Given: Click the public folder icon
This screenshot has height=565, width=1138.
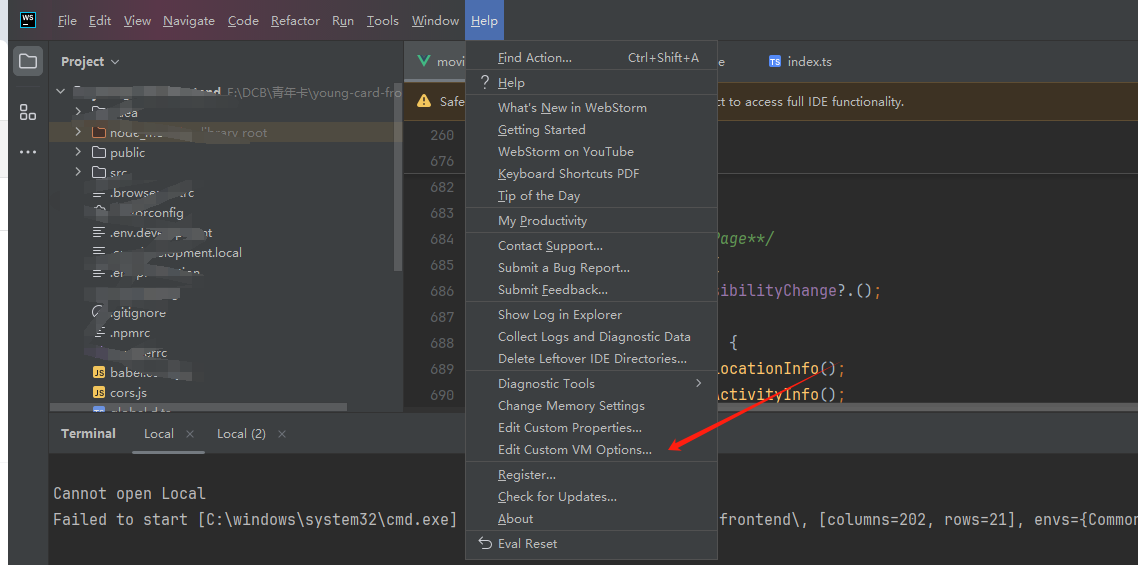Looking at the screenshot, I should 99,153.
